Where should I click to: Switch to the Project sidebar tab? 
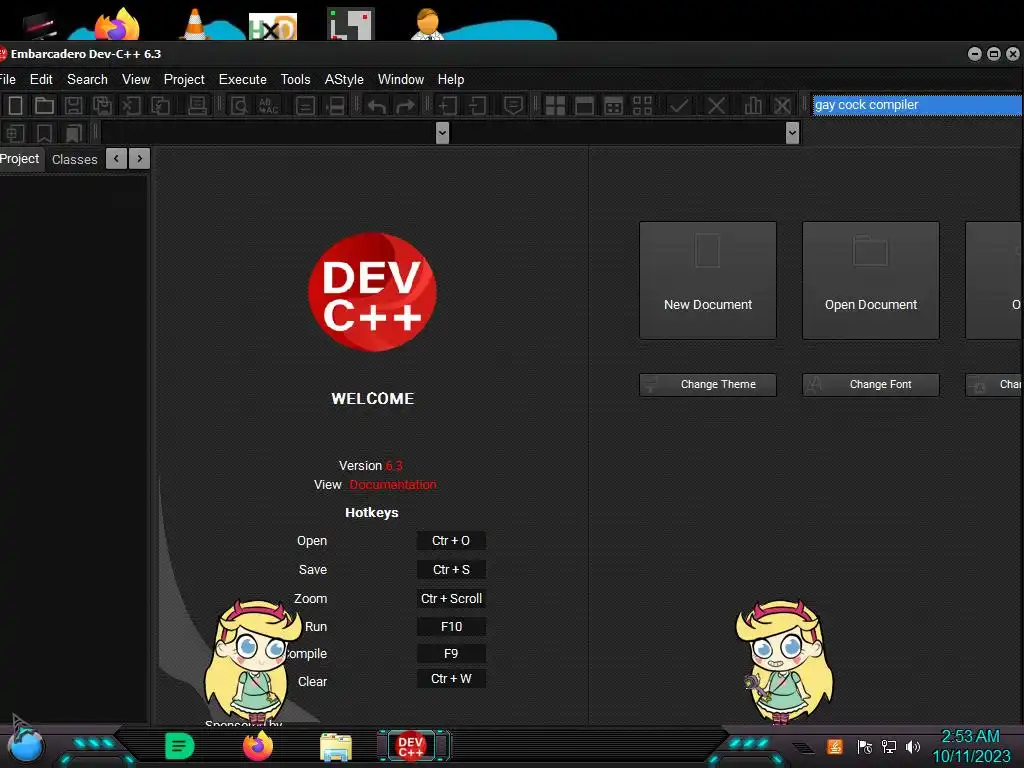coord(20,159)
